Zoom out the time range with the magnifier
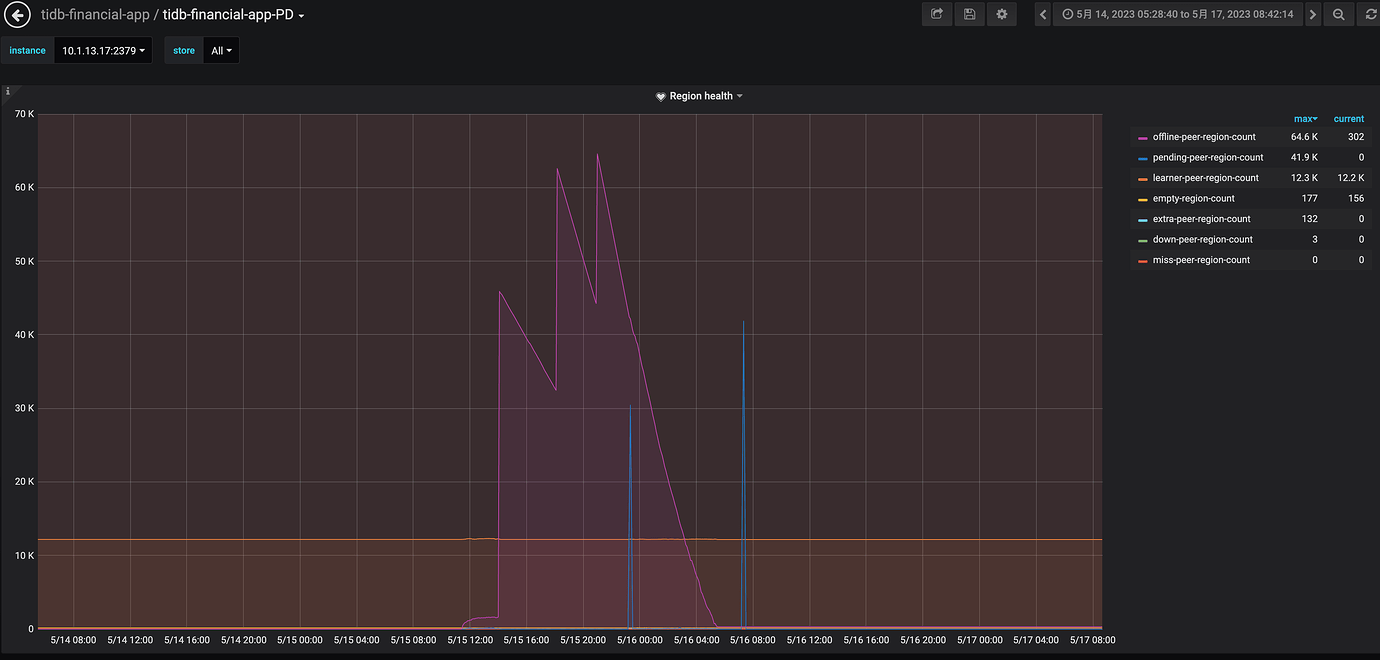Screen dimensions: 1380x660 (1338, 14)
